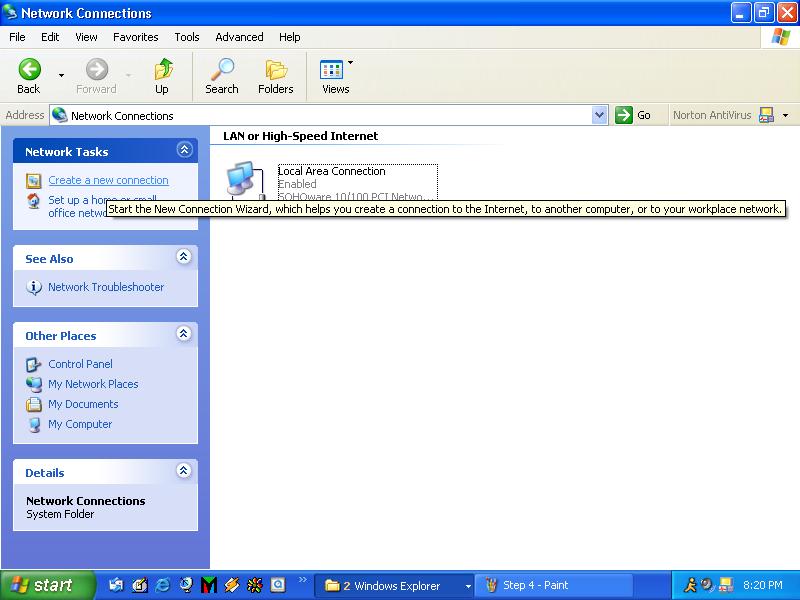This screenshot has height=600, width=800.
Task: Click the red M Quick Launch icon
Action: [x=209, y=585]
